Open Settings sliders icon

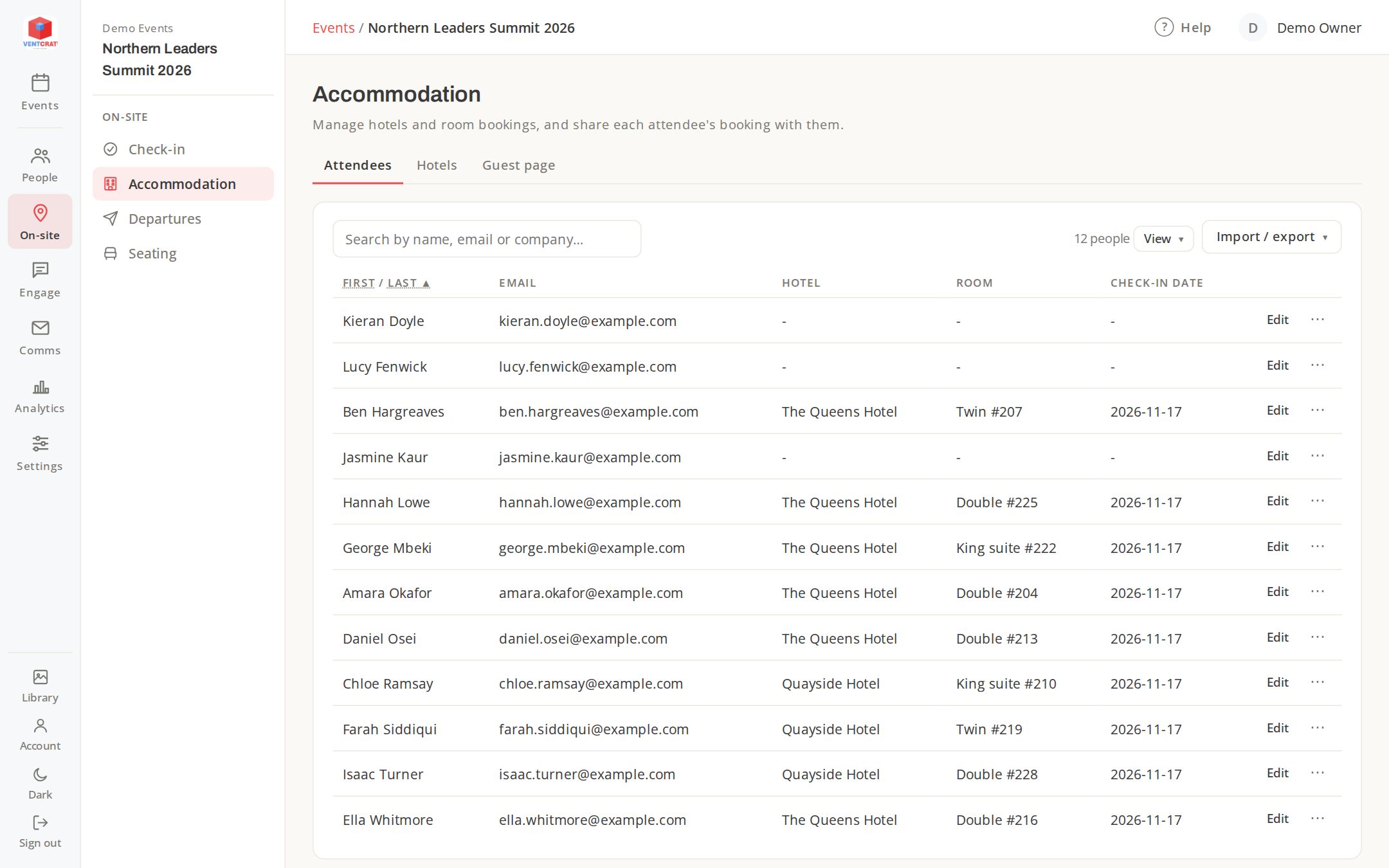[x=40, y=444]
